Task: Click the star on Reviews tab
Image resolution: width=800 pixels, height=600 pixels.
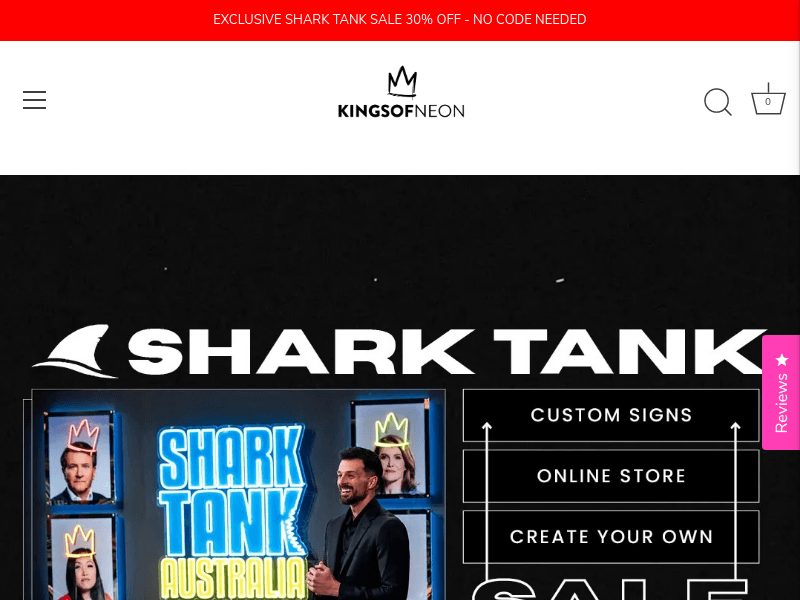Action: (782, 360)
